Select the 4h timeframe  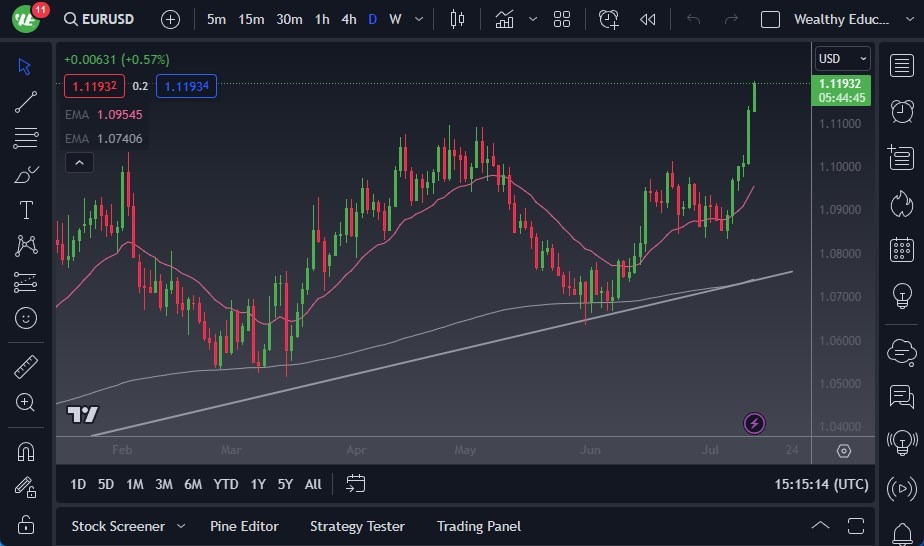348,19
